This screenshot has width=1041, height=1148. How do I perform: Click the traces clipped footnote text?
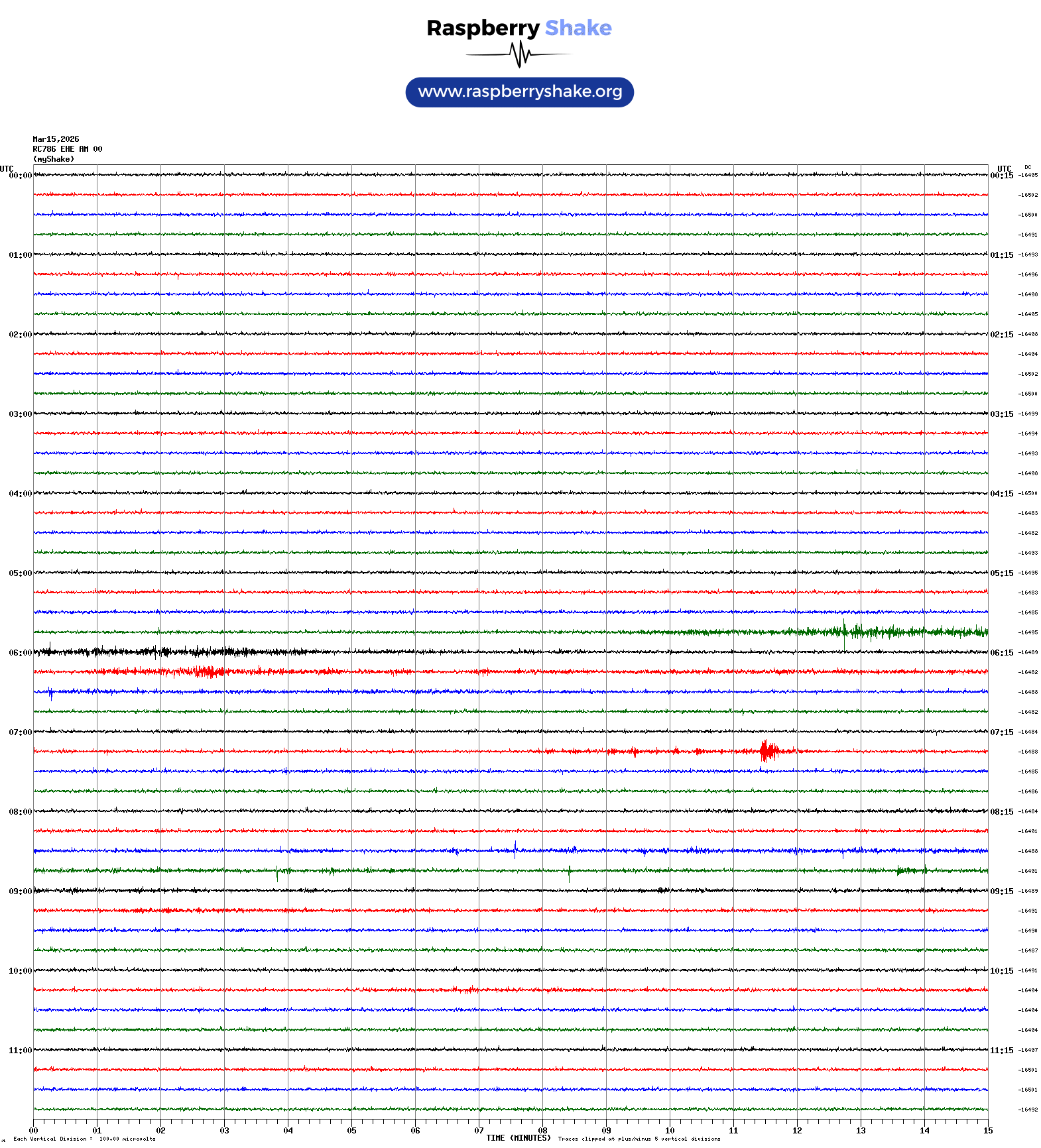[639, 1139]
